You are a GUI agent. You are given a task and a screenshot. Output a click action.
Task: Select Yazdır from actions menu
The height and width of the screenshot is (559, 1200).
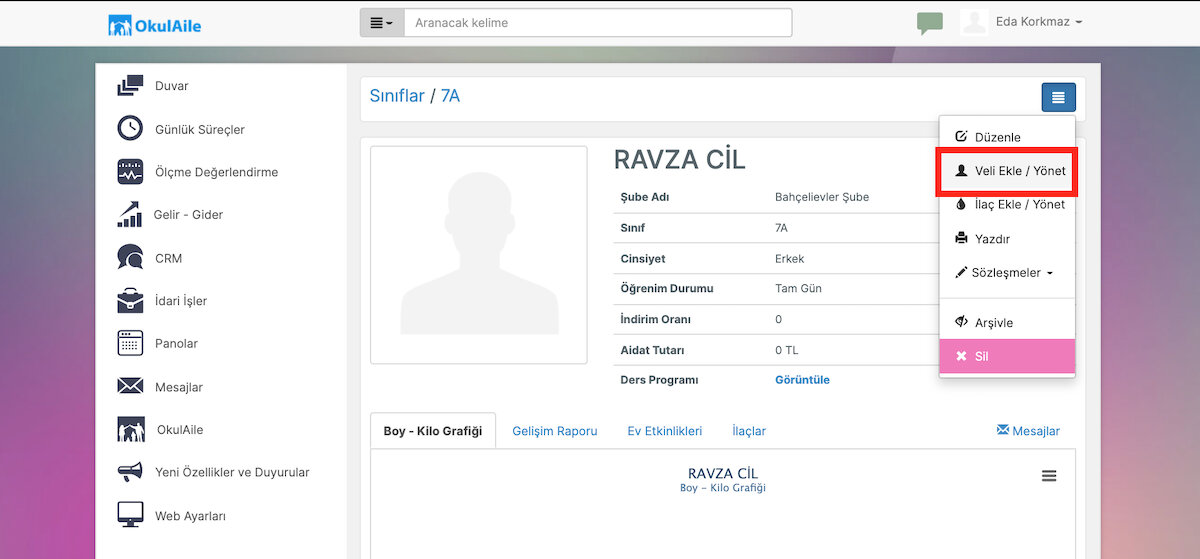1007,239
